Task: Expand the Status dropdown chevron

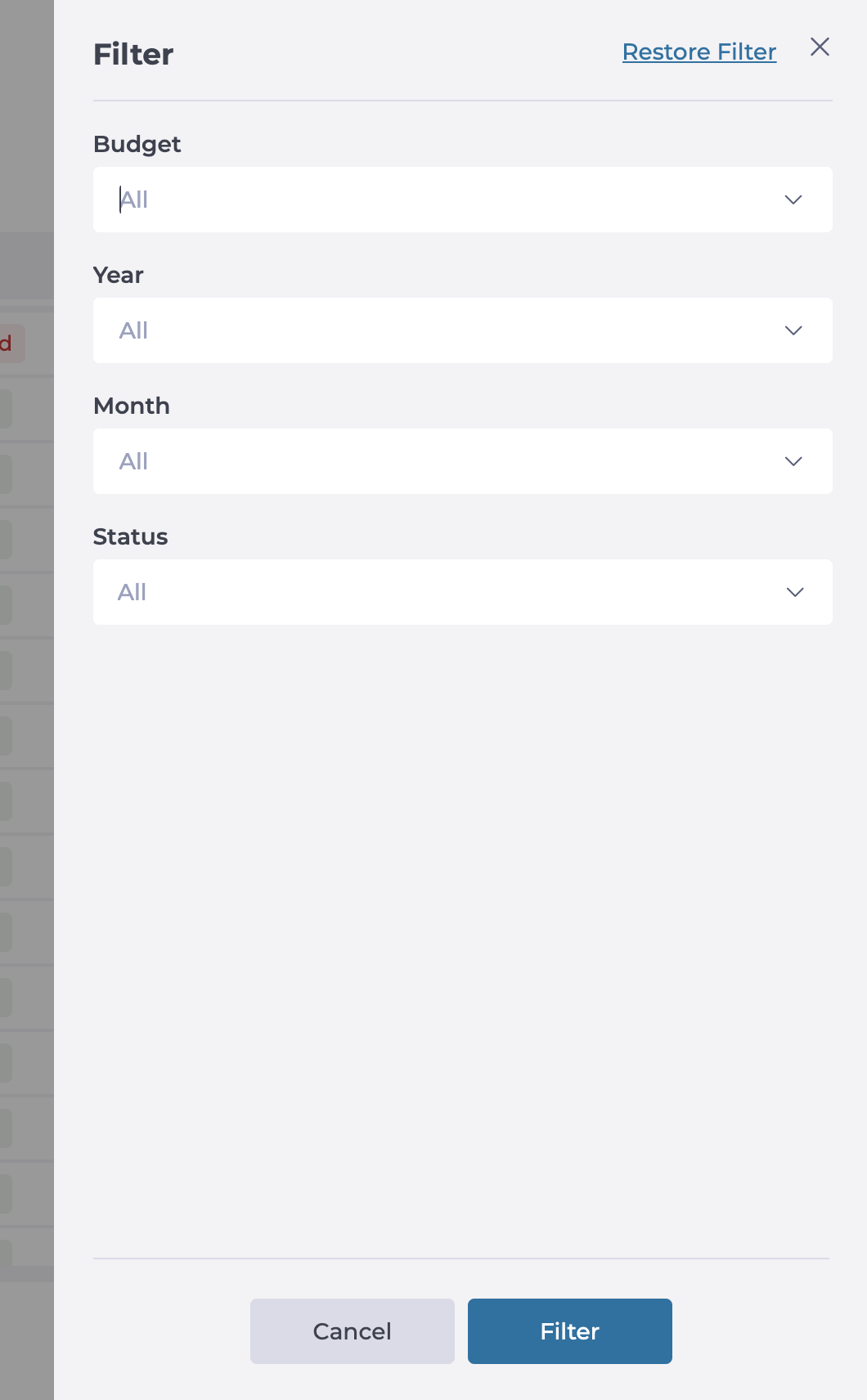Action: pyautogui.click(x=795, y=592)
